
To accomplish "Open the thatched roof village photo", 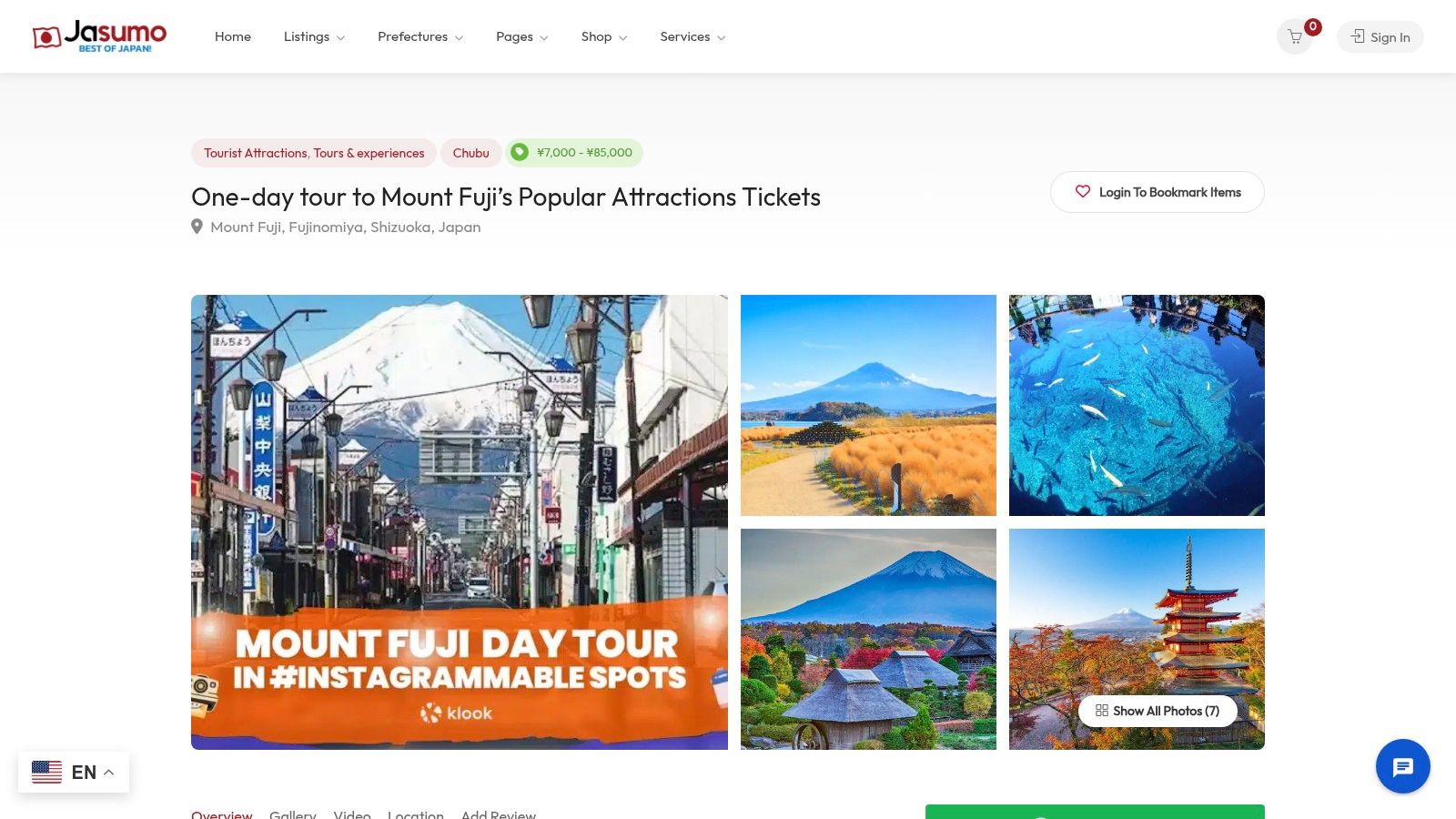I will (x=868, y=639).
